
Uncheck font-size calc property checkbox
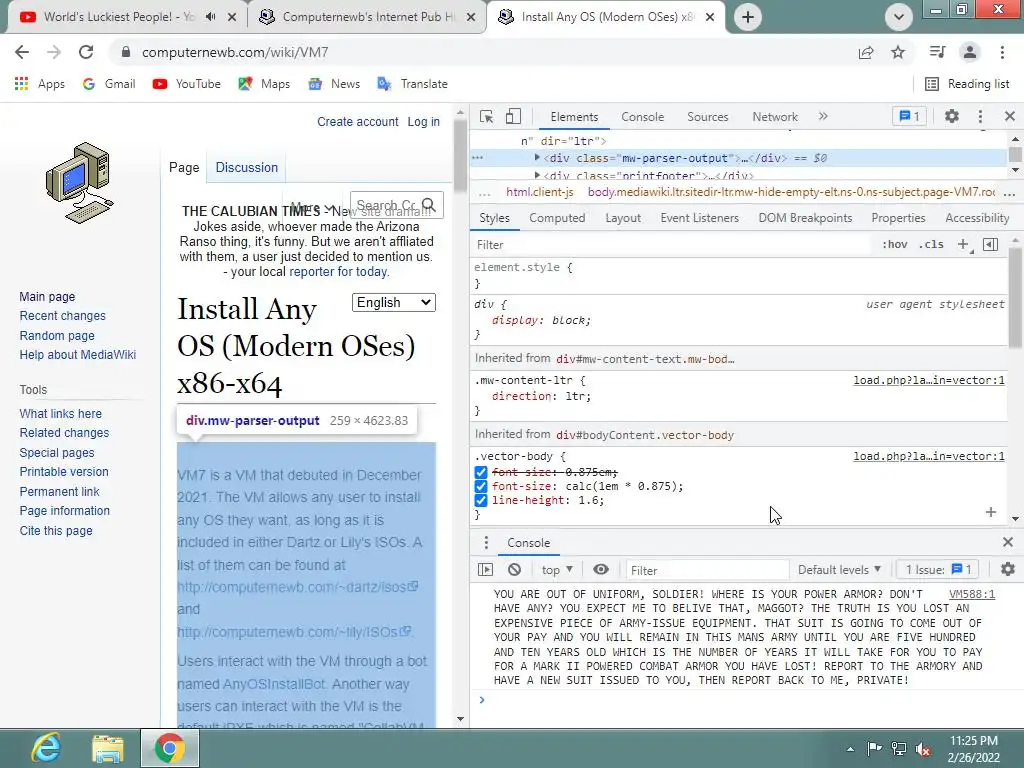coord(481,486)
